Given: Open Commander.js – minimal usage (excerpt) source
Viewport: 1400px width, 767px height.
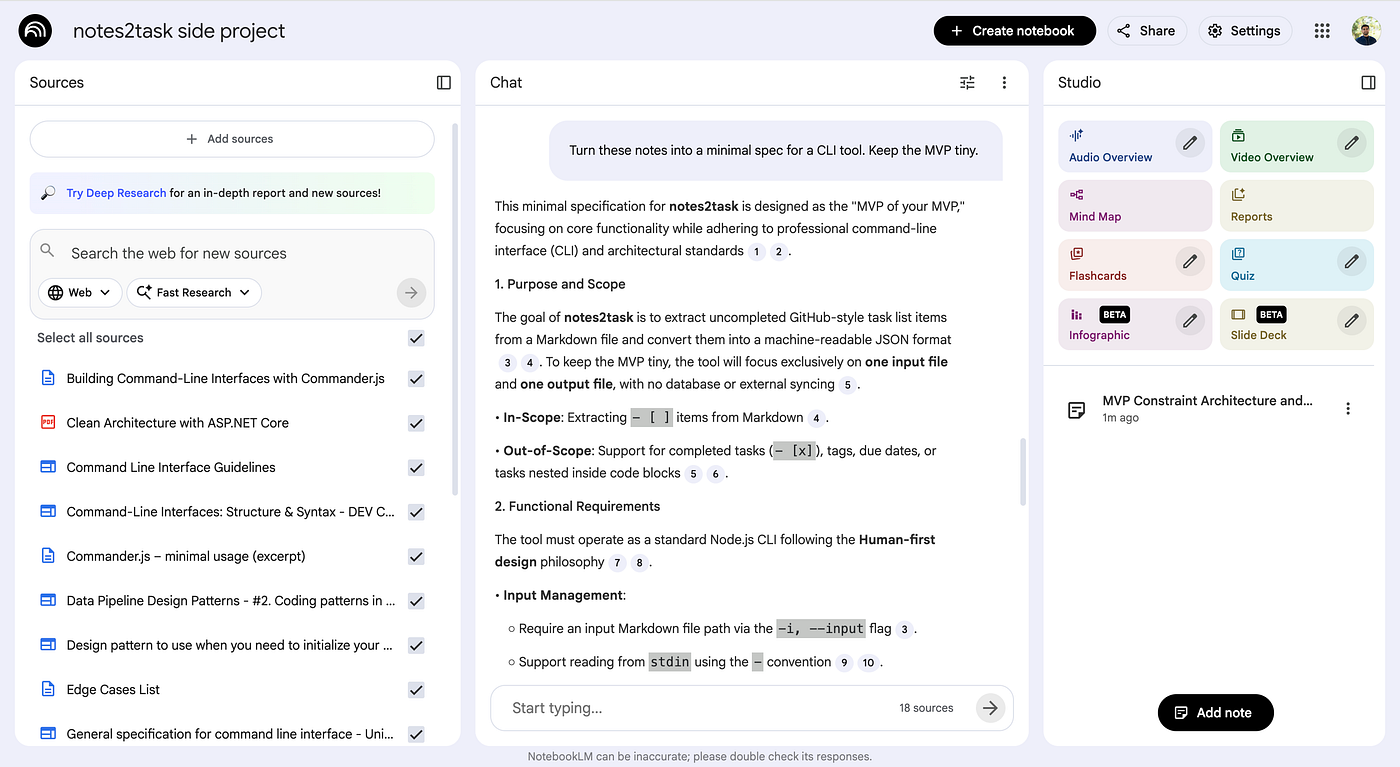Looking at the screenshot, I should click(186, 556).
